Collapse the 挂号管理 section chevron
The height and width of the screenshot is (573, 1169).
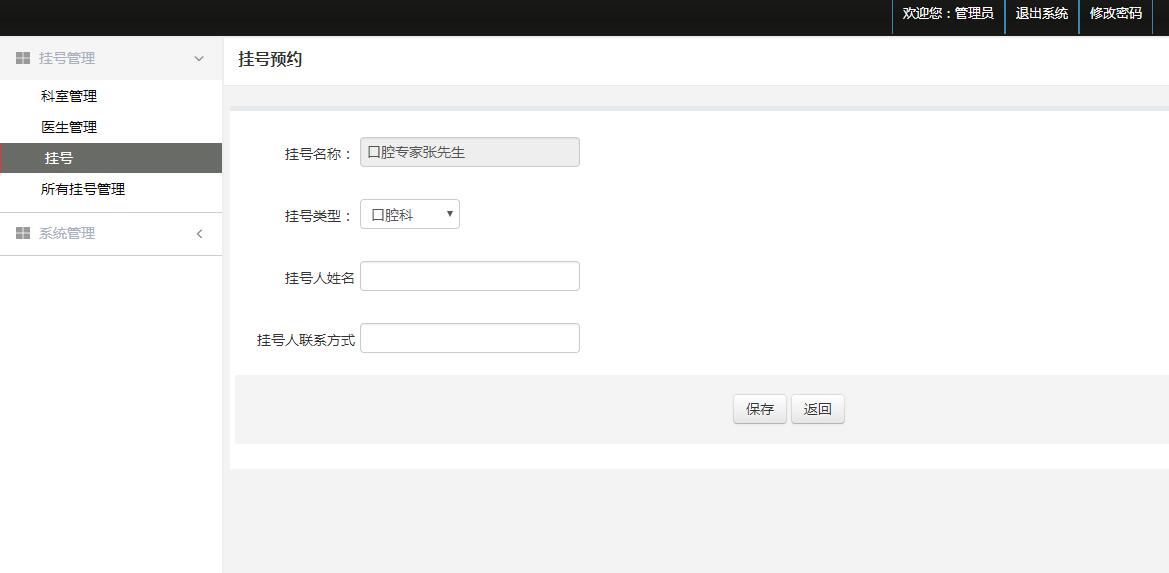click(199, 58)
